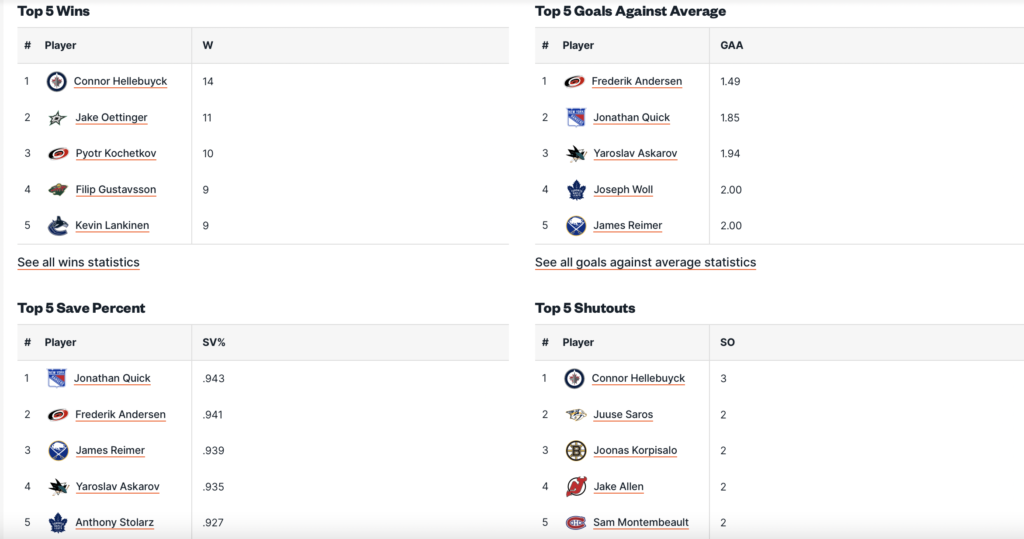Click the New Jersey Devils logo beside Jake Allen
Screen dimensions: 1024x539
(575, 487)
